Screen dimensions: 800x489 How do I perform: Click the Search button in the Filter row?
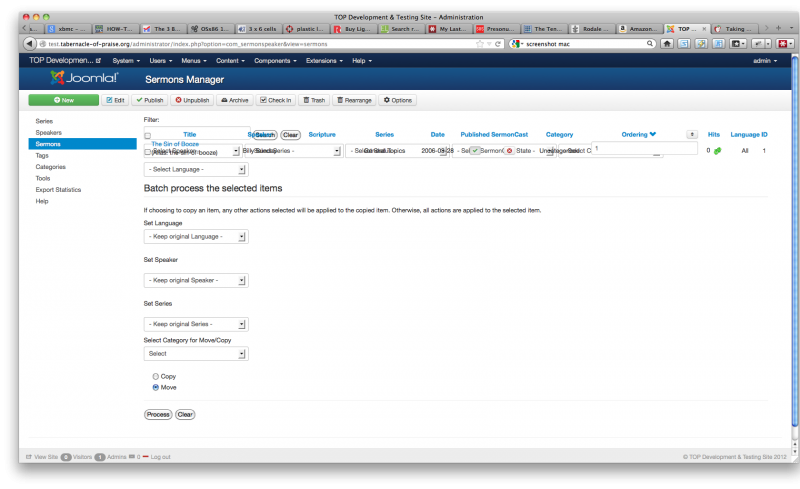tap(265, 135)
